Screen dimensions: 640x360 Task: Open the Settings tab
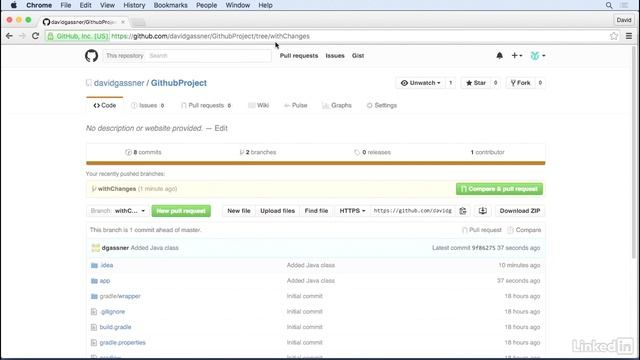pos(382,105)
